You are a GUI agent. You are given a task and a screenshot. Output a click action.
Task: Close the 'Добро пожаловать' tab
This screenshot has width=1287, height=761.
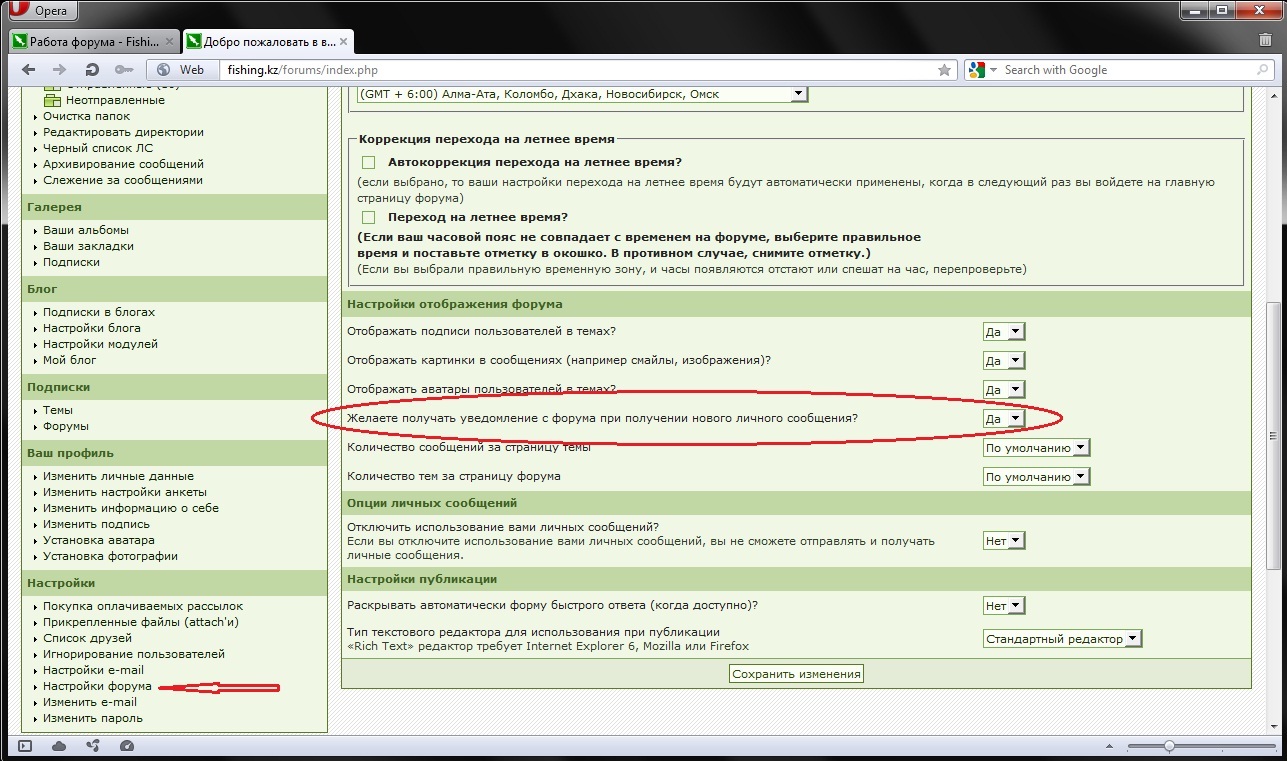341,42
